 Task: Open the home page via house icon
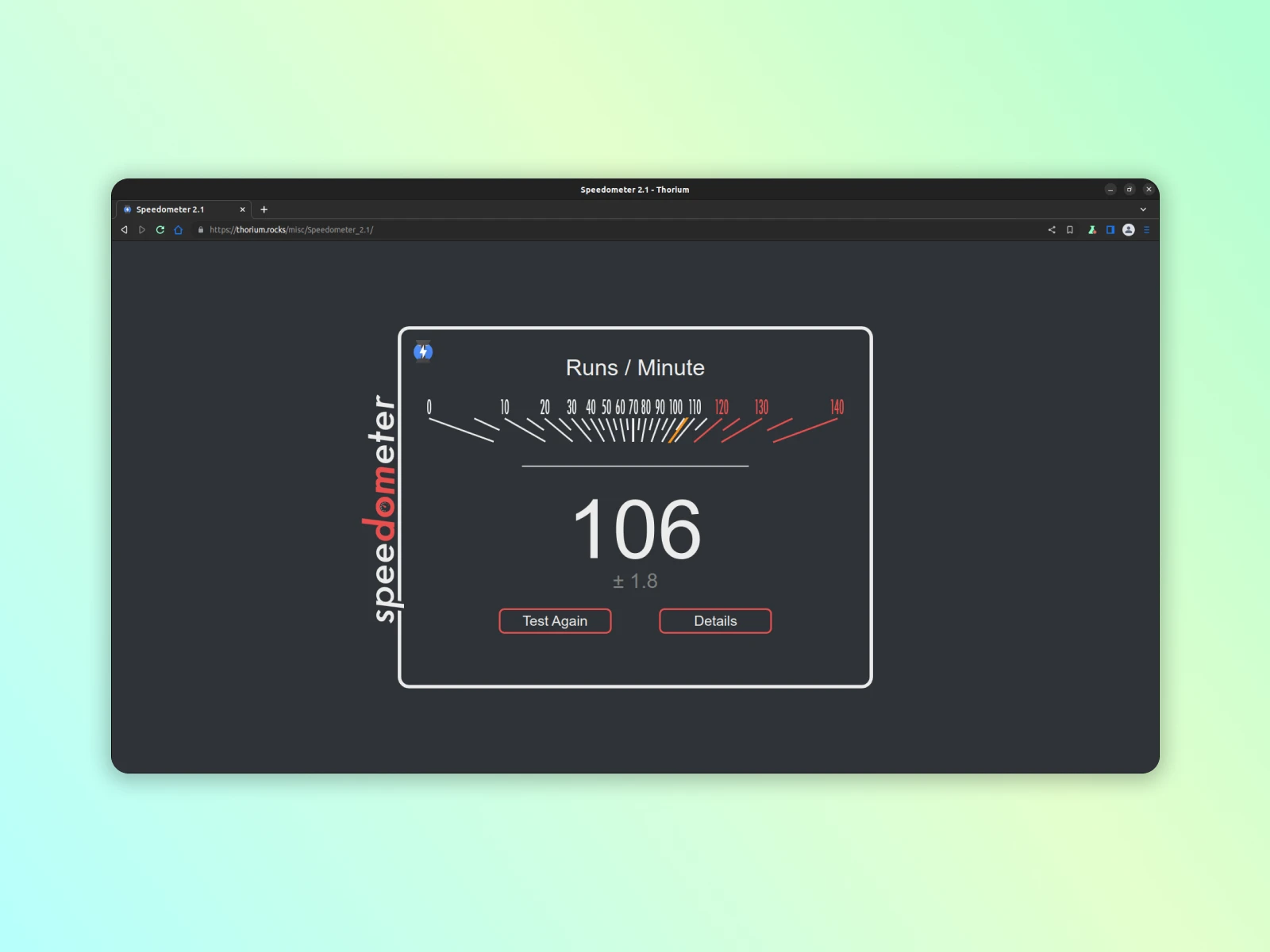(179, 230)
